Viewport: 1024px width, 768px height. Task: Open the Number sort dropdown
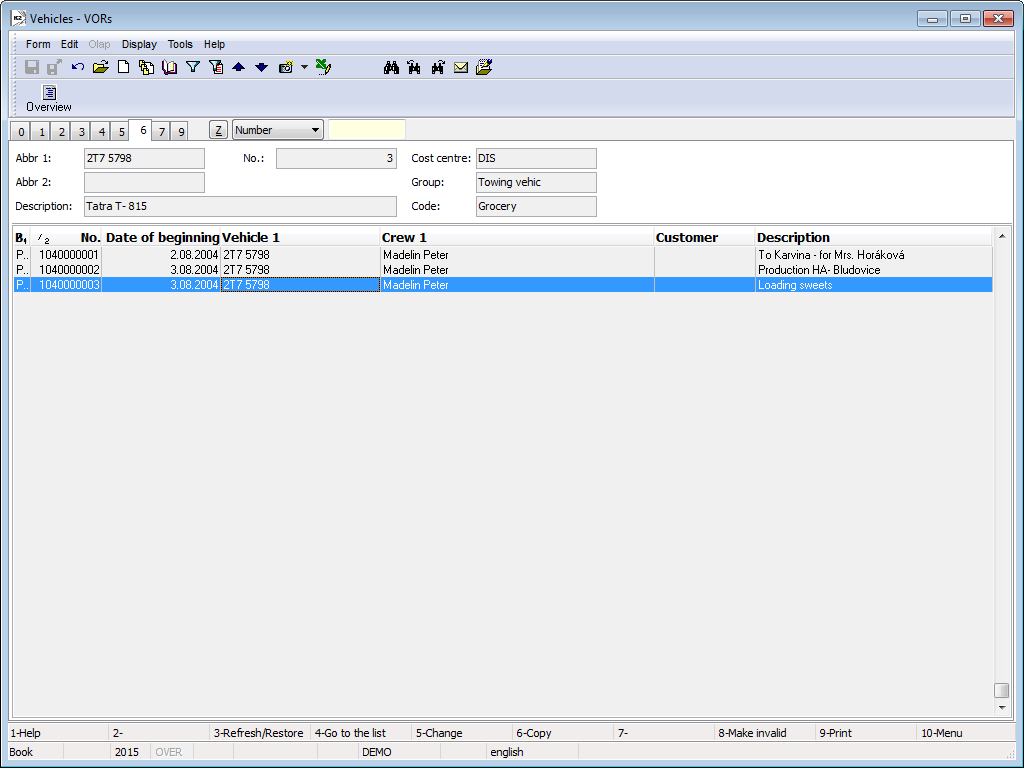point(278,130)
